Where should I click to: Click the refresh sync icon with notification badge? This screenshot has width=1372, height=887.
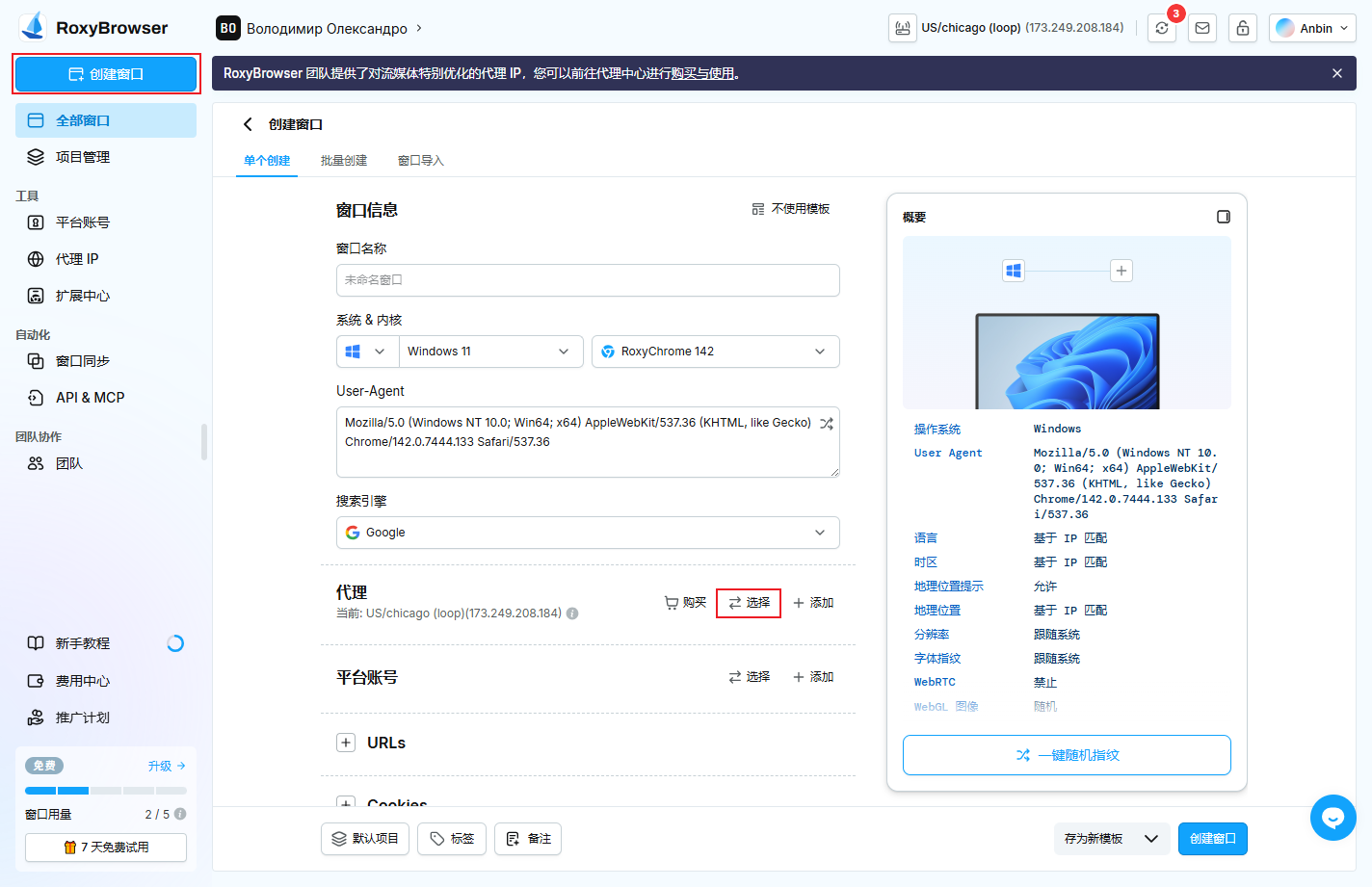(1162, 29)
